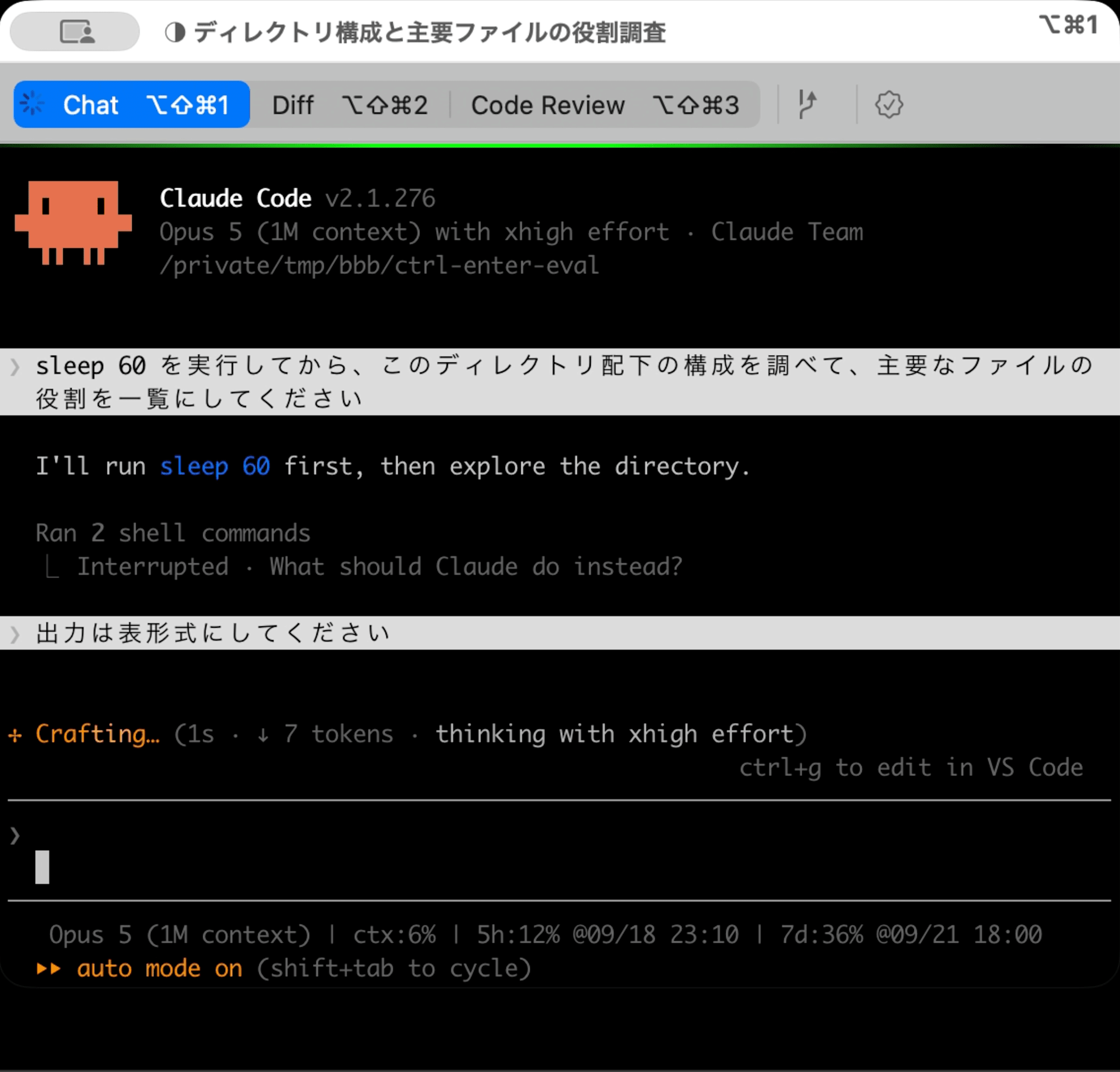This screenshot has height=1072, width=1120.
Task: Click the session profile icon button
Action: (75, 32)
